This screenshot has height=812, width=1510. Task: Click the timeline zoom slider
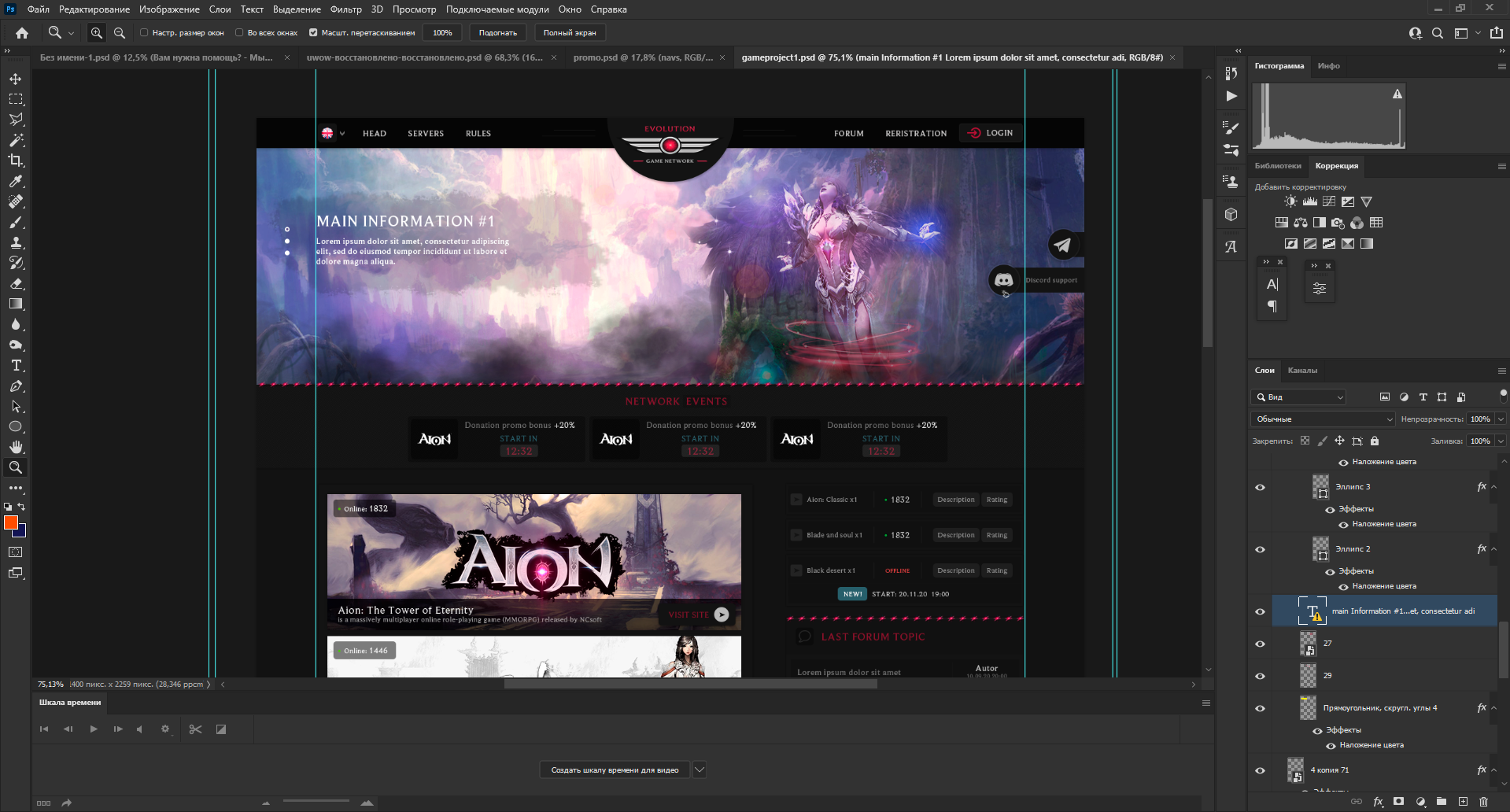tap(316, 803)
